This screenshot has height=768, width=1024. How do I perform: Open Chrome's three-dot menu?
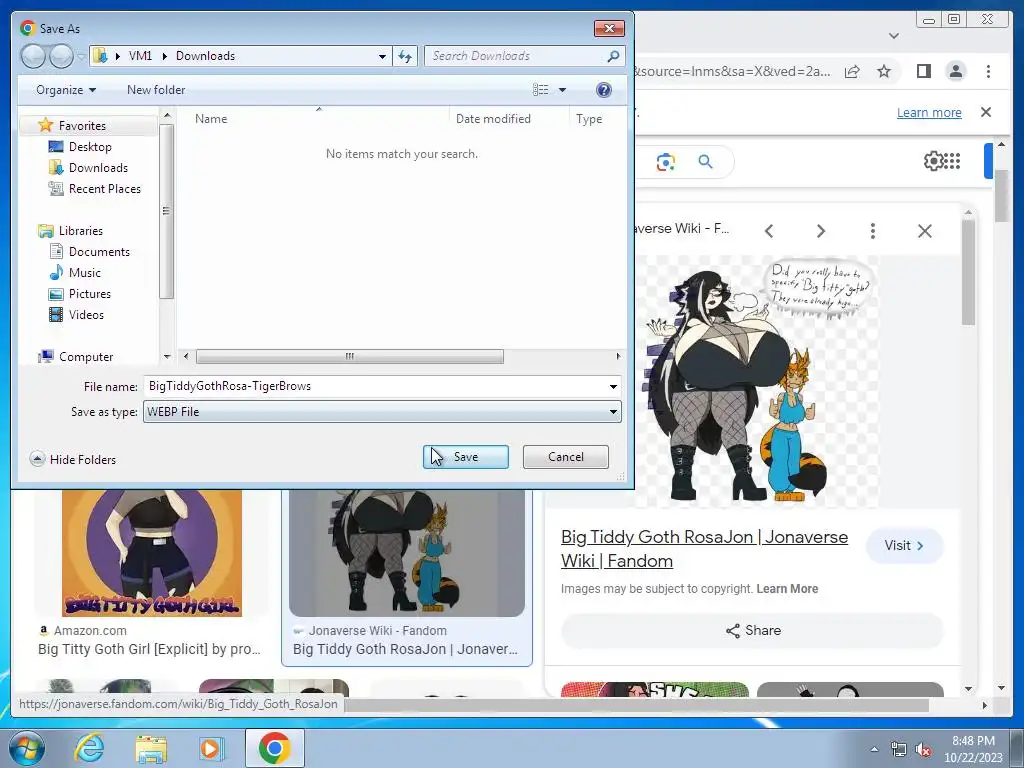pos(988,71)
